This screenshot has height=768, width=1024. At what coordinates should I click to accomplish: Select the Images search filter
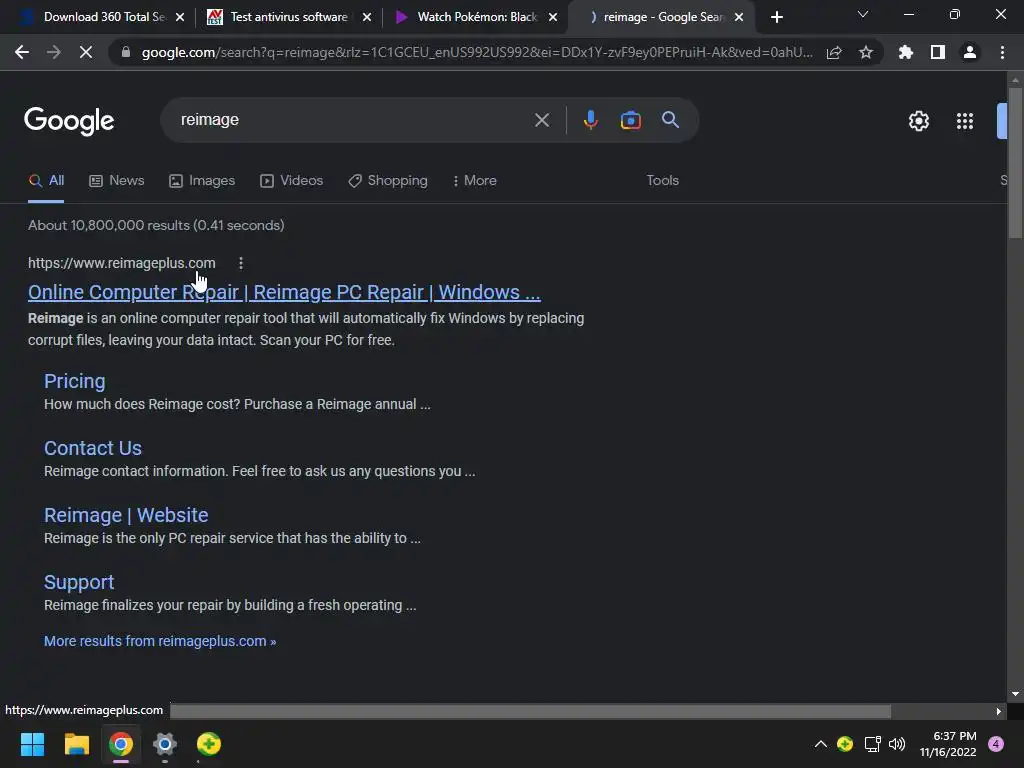202,181
